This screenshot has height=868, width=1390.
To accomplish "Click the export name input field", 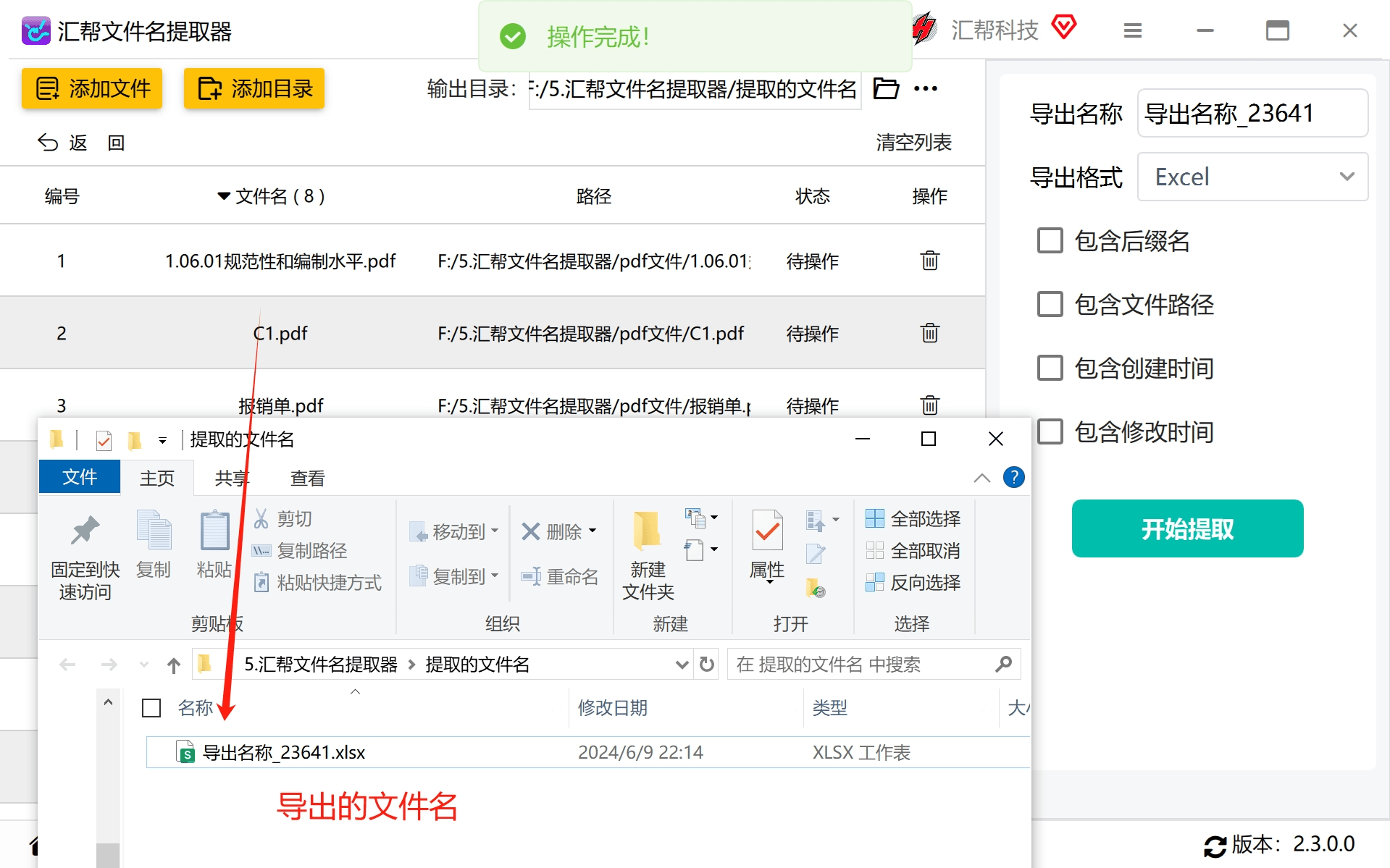I will (x=1252, y=113).
